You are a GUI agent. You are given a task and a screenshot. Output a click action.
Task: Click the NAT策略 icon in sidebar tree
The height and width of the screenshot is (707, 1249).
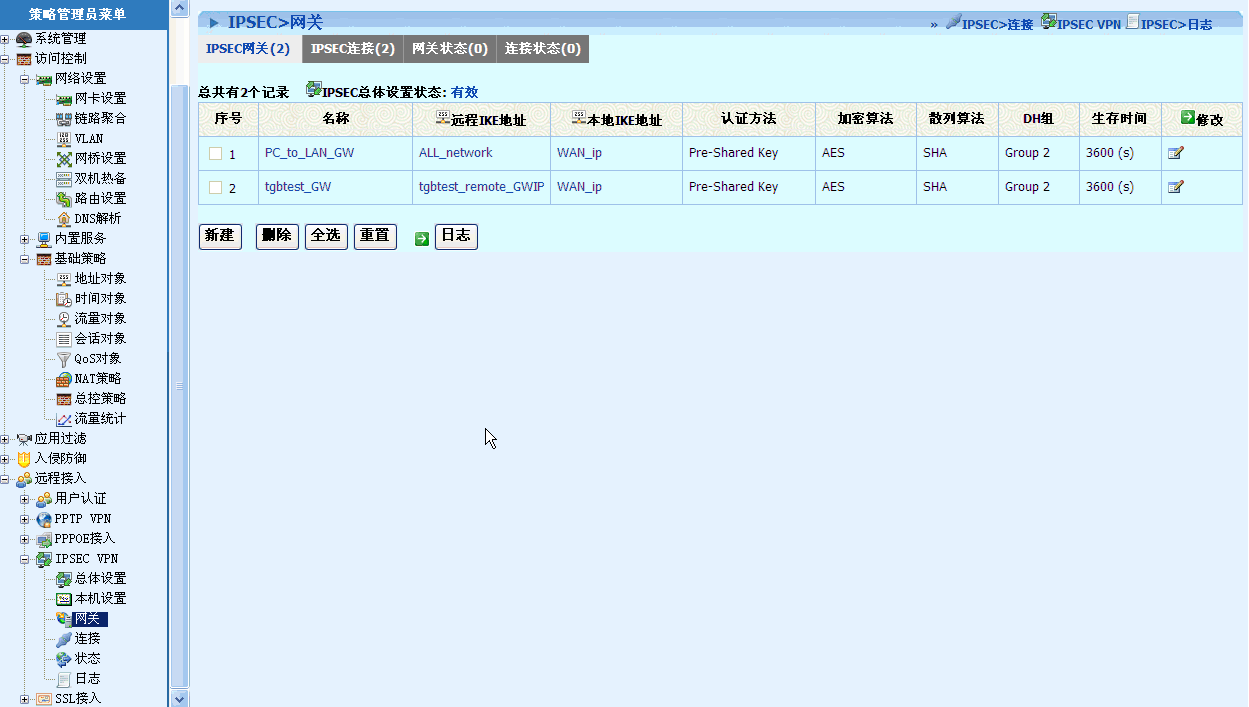coord(64,379)
